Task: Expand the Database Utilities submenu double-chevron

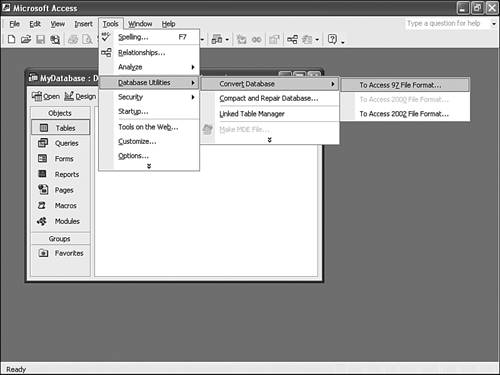Action: point(270,140)
